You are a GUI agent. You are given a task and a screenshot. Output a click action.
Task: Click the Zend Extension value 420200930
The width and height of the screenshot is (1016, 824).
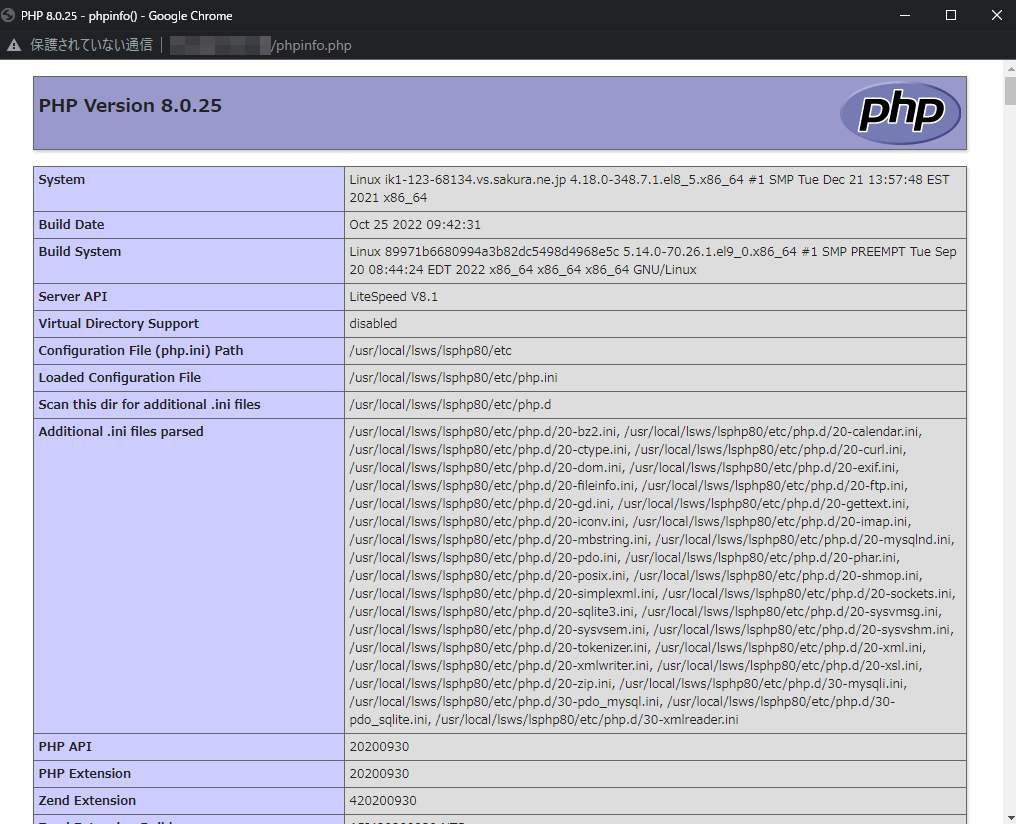[x=382, y=801]
